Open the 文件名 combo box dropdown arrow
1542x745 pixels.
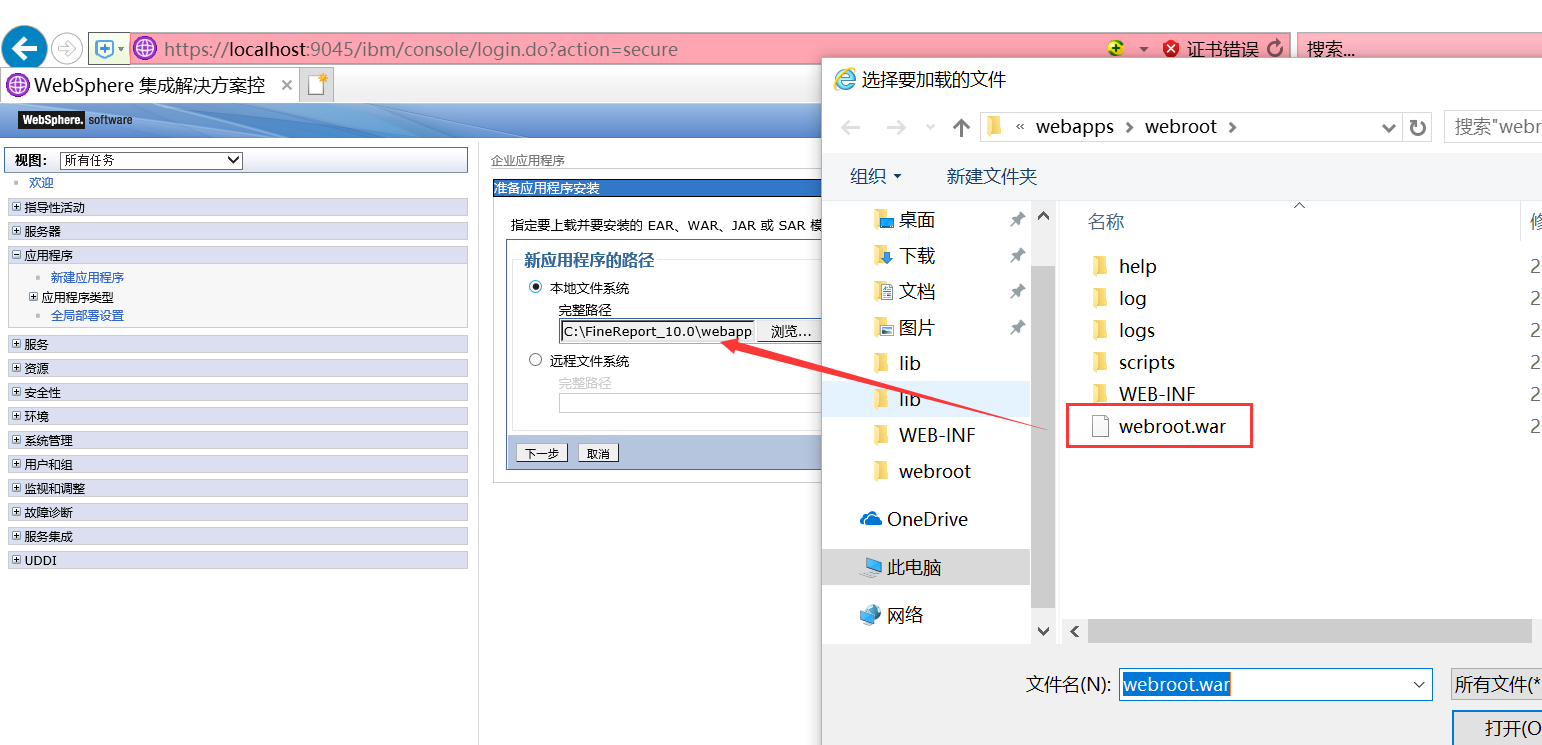(1419, 685)
